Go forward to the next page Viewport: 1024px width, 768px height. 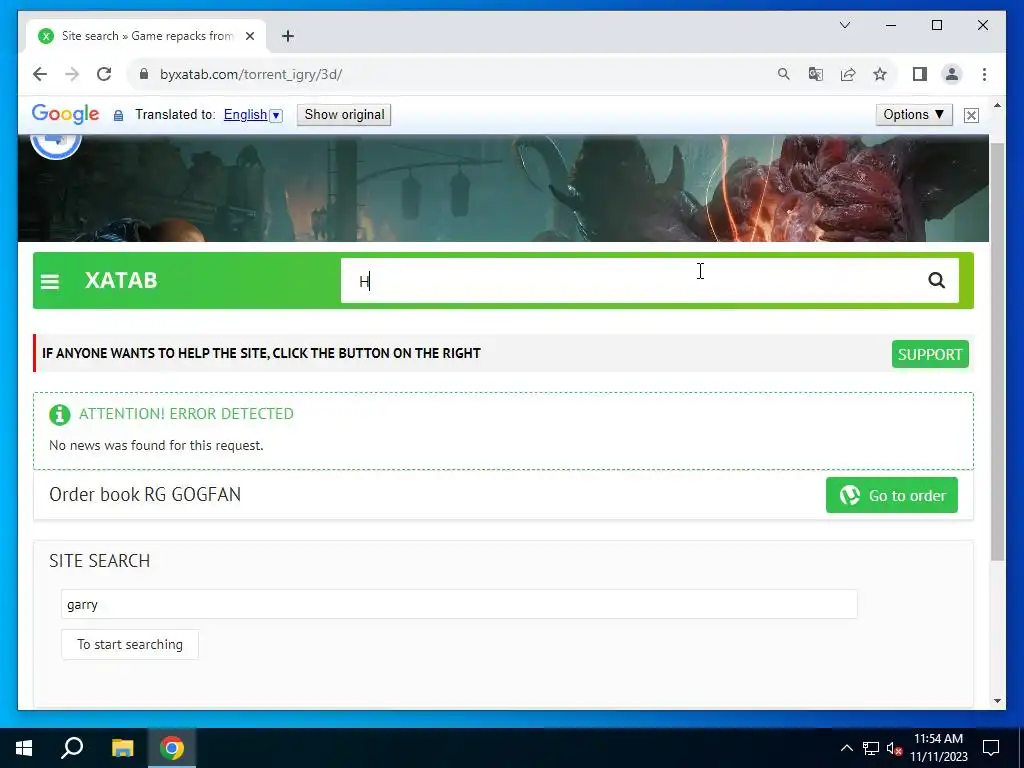(x=72, y=74)
